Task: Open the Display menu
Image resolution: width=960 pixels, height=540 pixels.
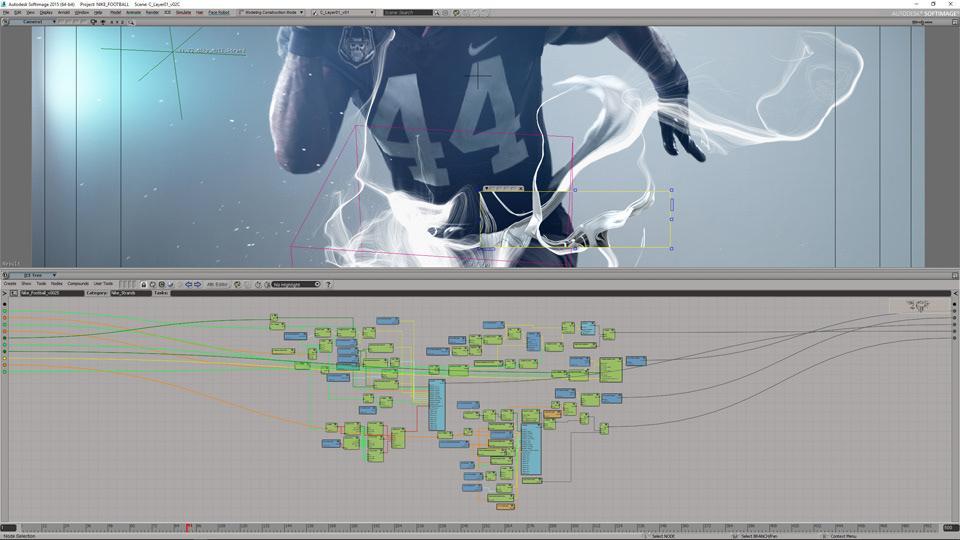Action: click(x=46, y=12)
